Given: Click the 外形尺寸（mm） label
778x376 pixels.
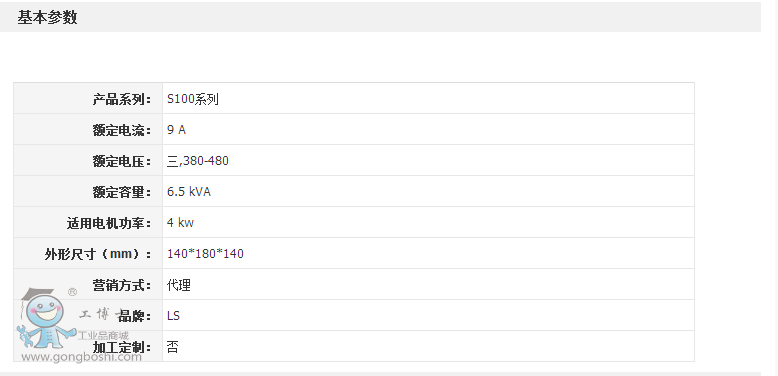Looking at the screenshot, I should click(x=98, y=254).
